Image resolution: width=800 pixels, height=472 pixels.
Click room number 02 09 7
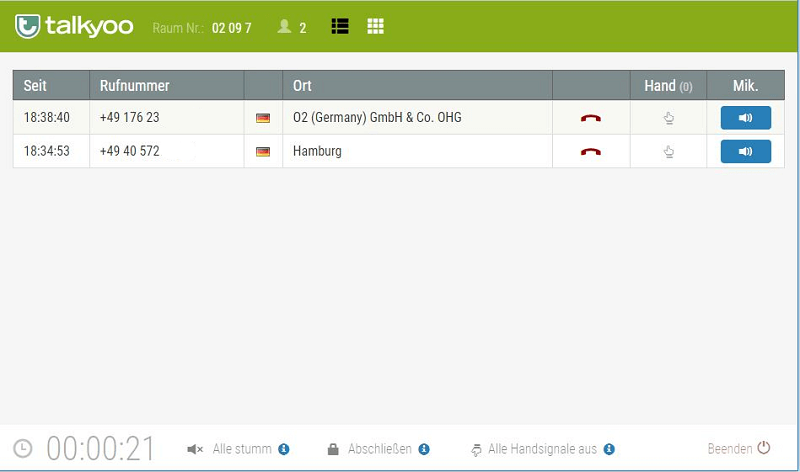click(x=232, y=28)
